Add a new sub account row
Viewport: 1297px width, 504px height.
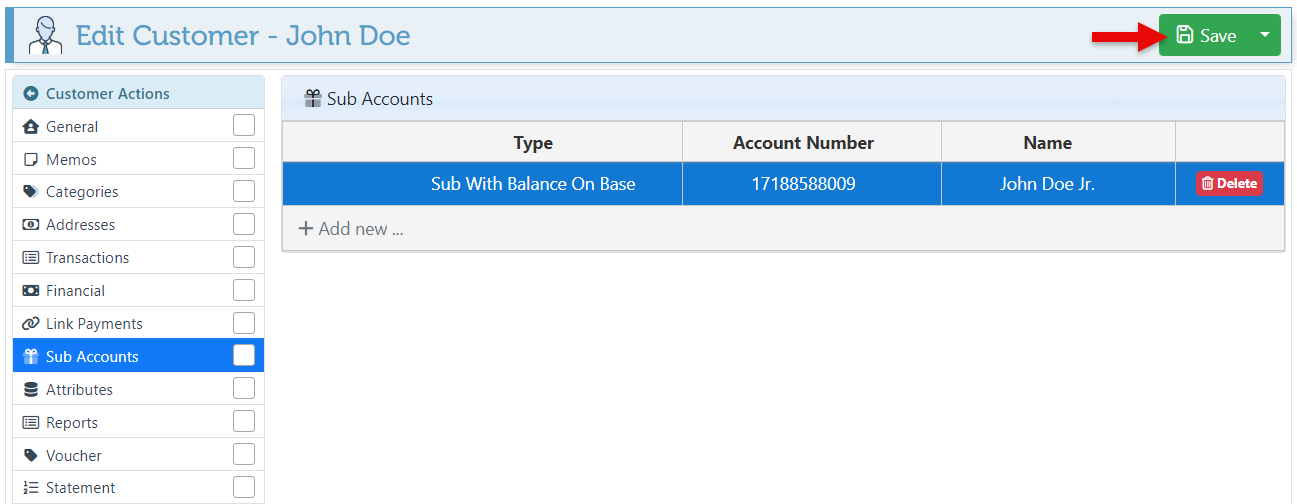pos(351,229)
